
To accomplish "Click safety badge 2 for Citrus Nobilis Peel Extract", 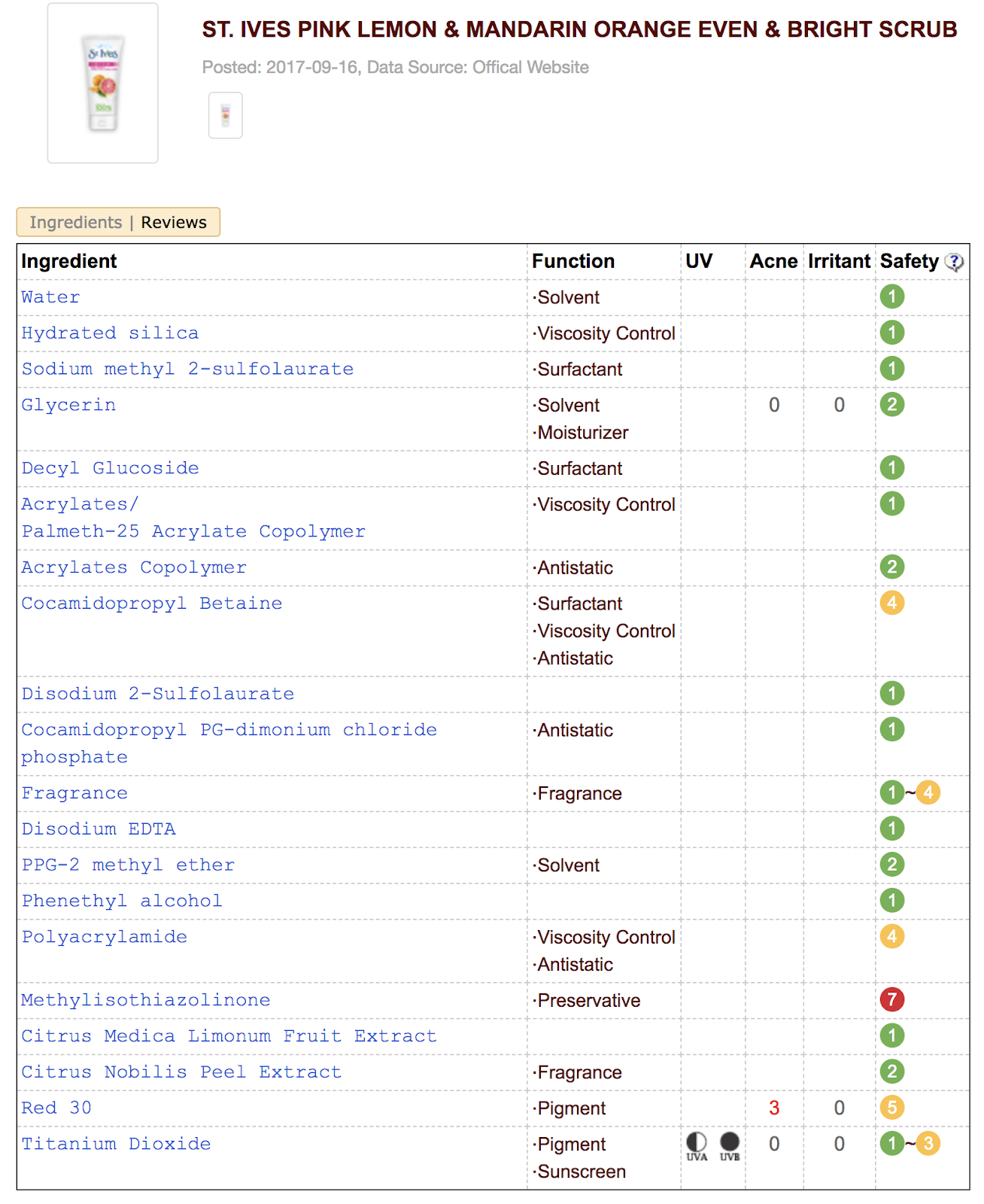I will [892, 1072].
